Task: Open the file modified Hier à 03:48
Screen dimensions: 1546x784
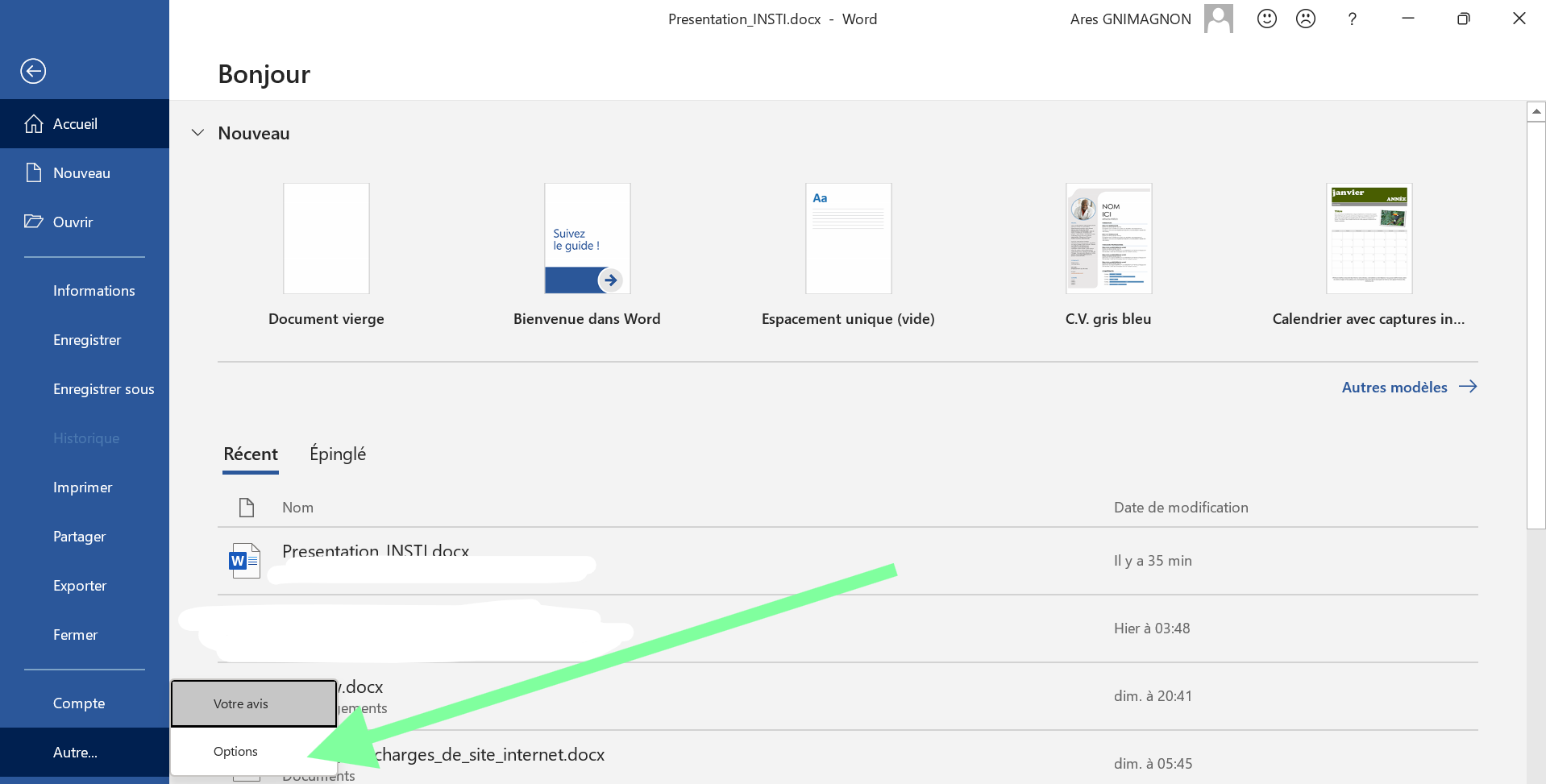Action: click(848, 628)
